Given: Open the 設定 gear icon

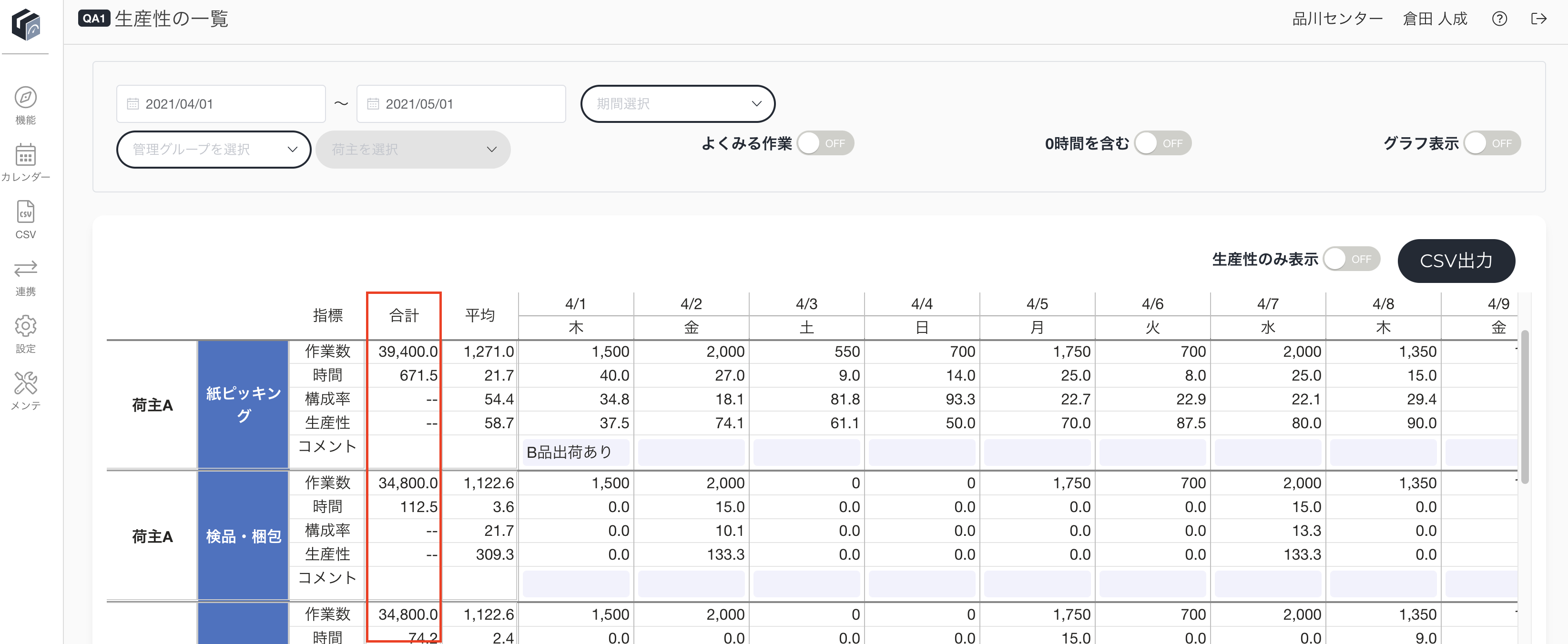Looking at the screenshot, I should pos(26,326).
